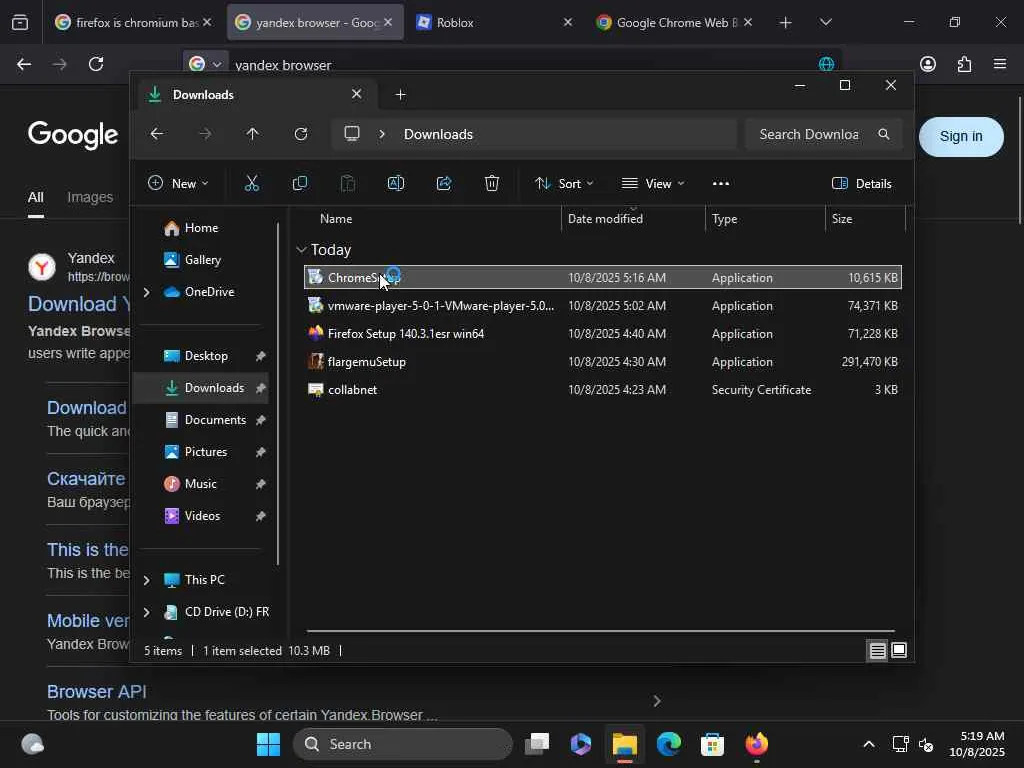Click the Delete trash can icon
Image resolution: width=1024 pixels, height=768 pixels.
492,184
